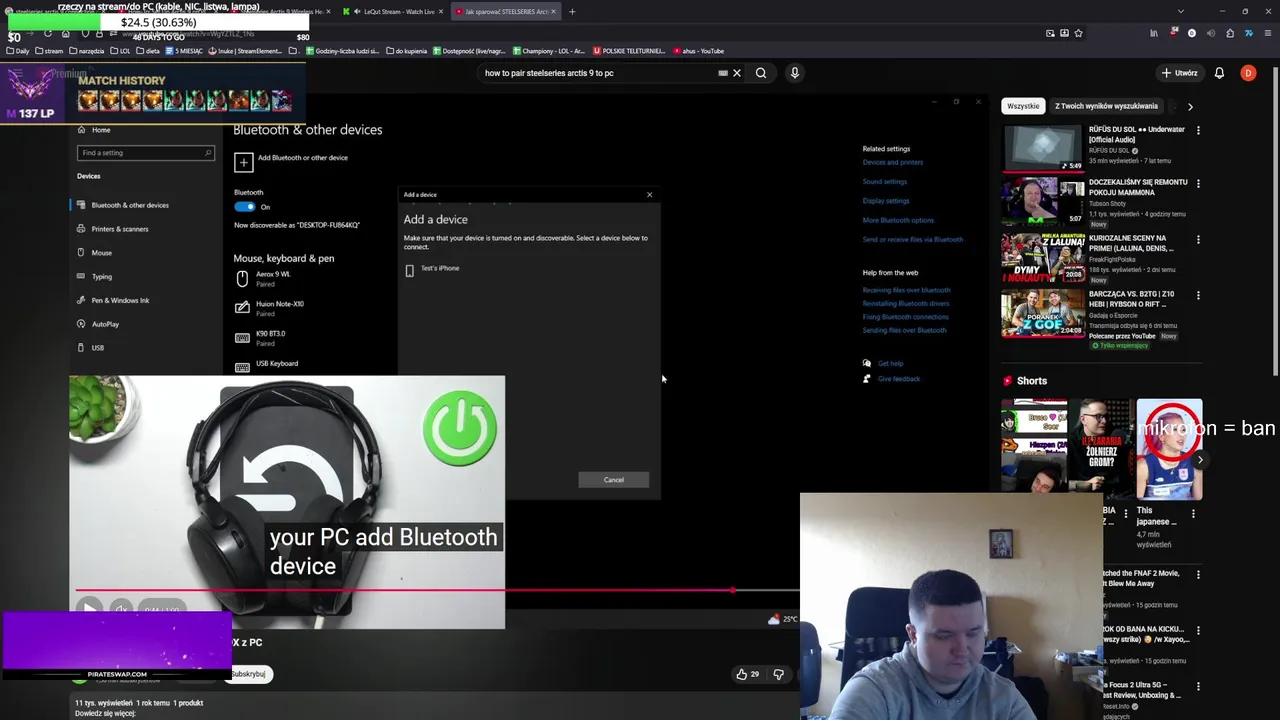Open new browser tab plus
This screenshot has height=720, width=1280.
[572, 12]
